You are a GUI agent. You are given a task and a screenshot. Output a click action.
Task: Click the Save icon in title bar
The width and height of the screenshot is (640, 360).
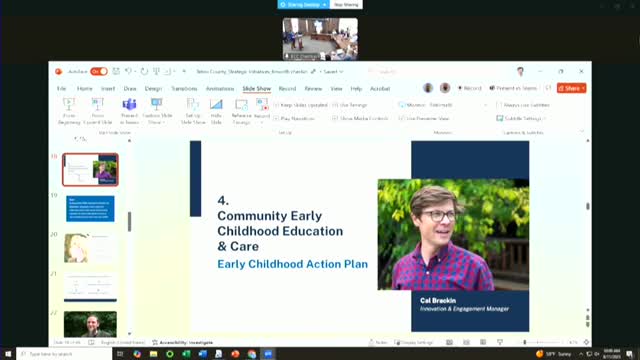[116, 71]
